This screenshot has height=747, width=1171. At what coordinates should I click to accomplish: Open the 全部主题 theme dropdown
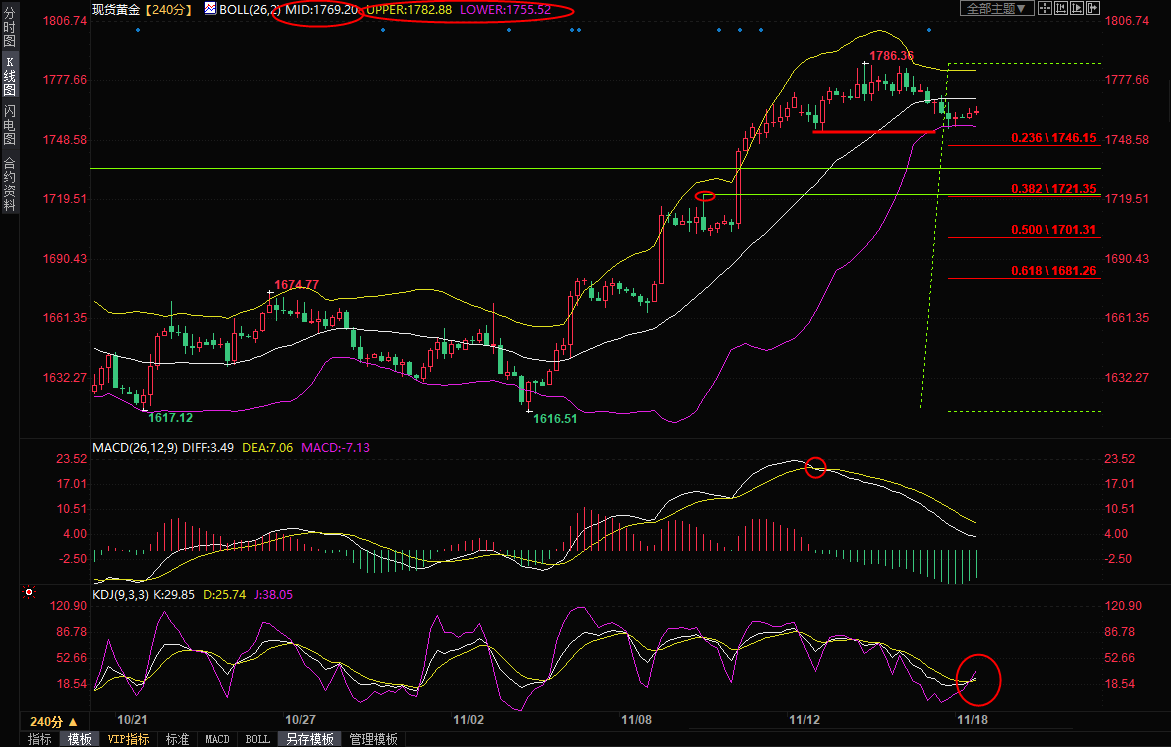pos(995,8)
